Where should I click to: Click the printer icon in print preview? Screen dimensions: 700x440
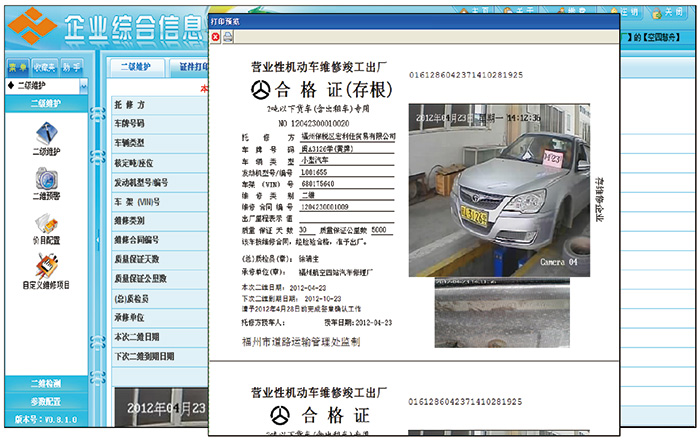[x=228, y=37]
